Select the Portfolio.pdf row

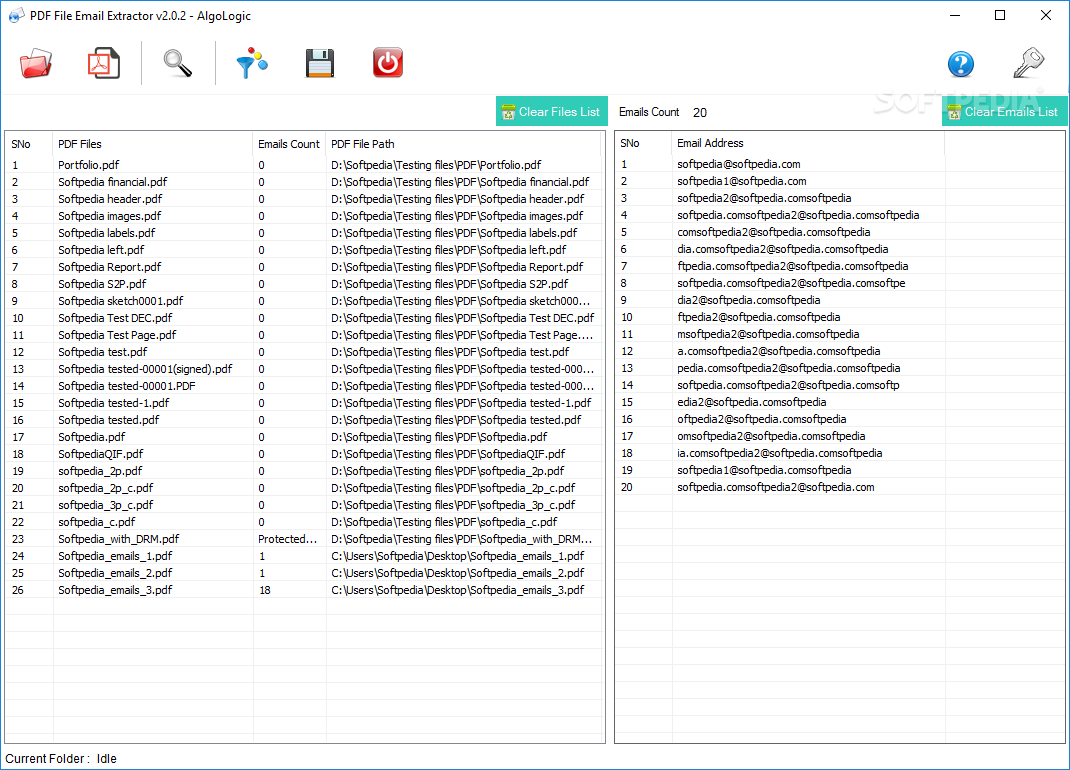click(x=304, y=165)
